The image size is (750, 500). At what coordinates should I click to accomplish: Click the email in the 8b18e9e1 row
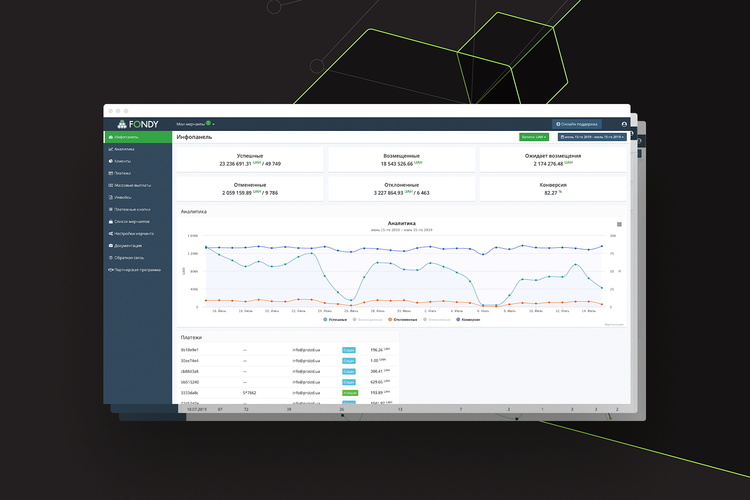tap(306, 350)
